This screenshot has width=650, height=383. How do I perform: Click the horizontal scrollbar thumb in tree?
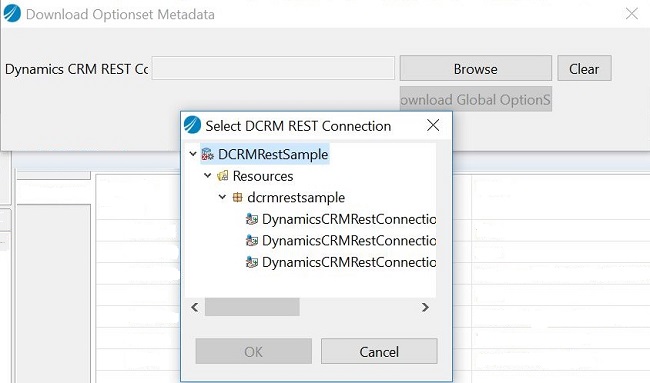(x=252, y=307)
